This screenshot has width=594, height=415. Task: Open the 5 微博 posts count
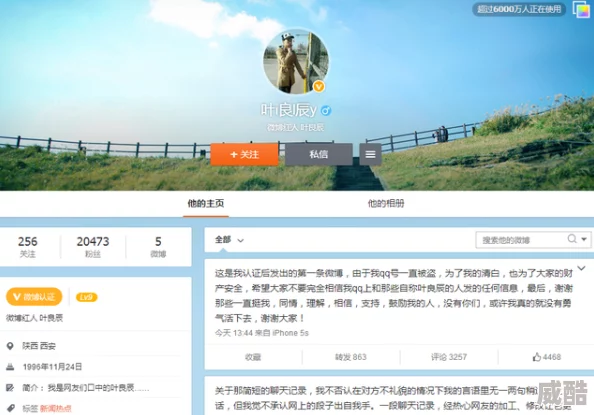tap(158, 247)
